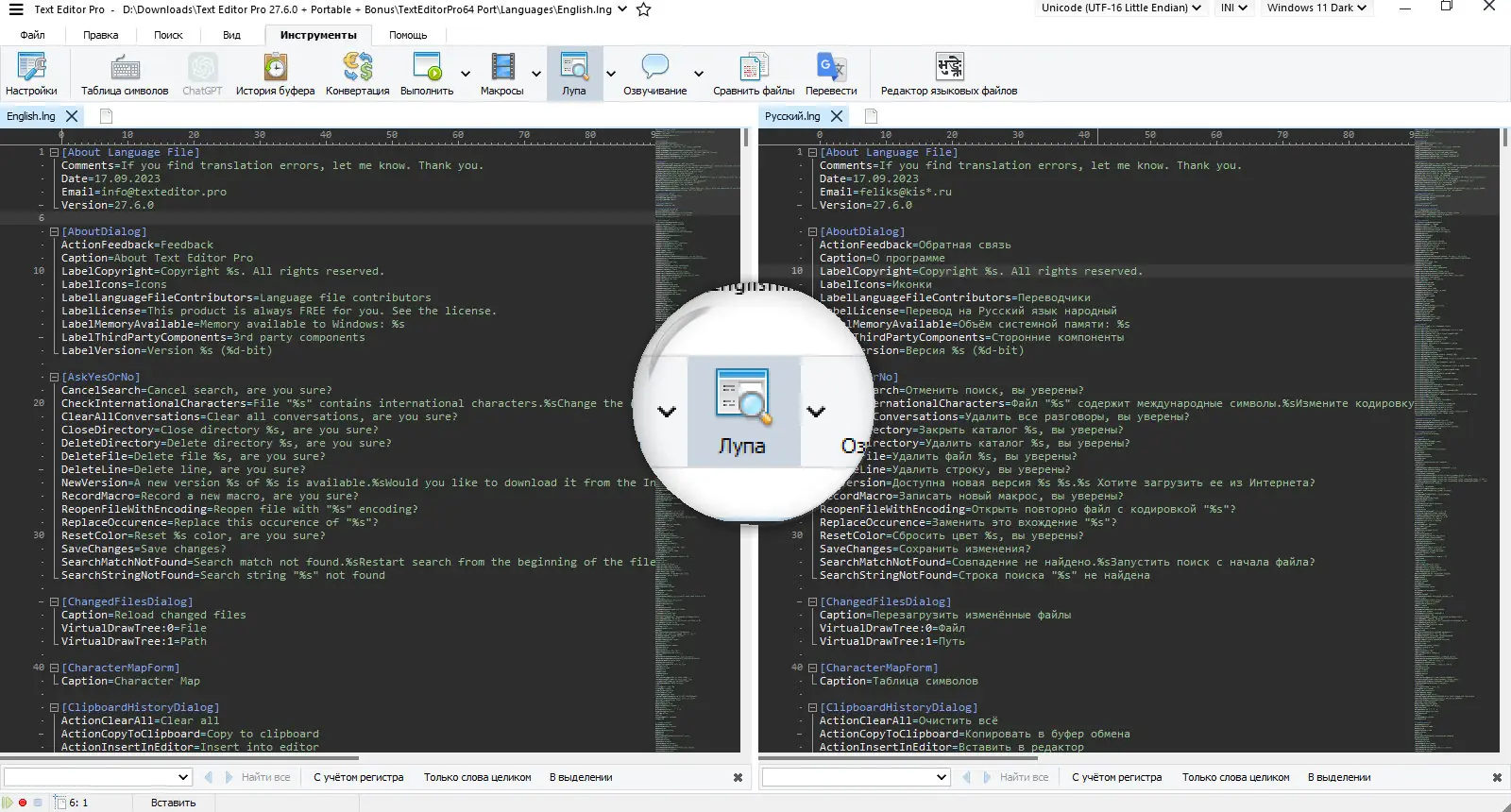1511x812 pixels.
Task: Open the Таблица символов character map
Action: coord(125,74)
